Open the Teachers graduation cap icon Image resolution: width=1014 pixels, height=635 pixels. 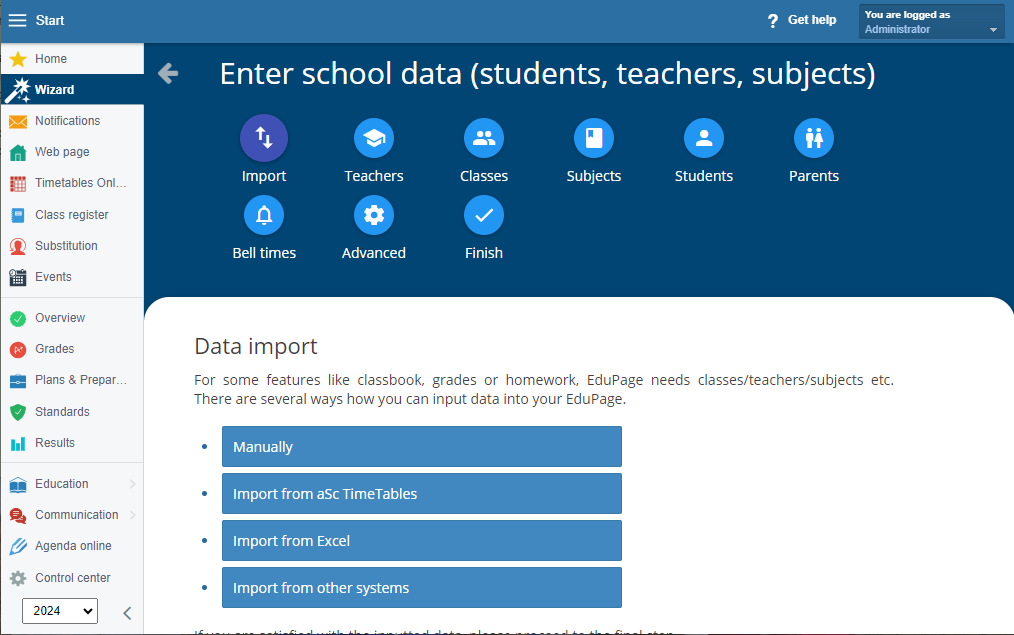pyautogui.click(x=374, y=138)
